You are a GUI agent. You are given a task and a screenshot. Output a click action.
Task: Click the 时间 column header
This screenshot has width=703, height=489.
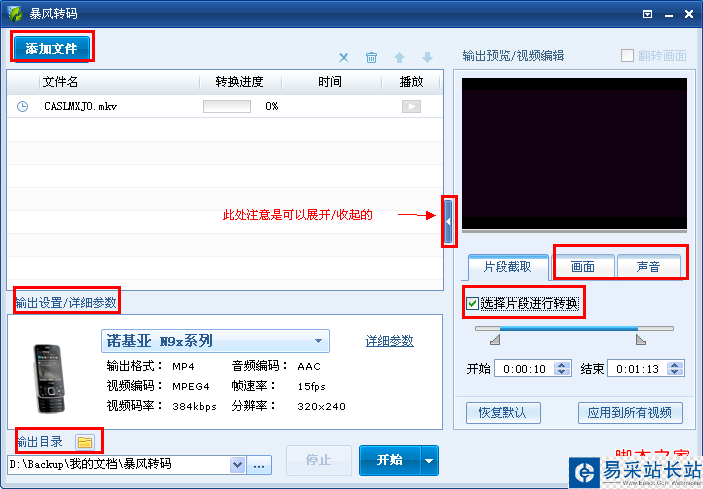click(330, 82)
